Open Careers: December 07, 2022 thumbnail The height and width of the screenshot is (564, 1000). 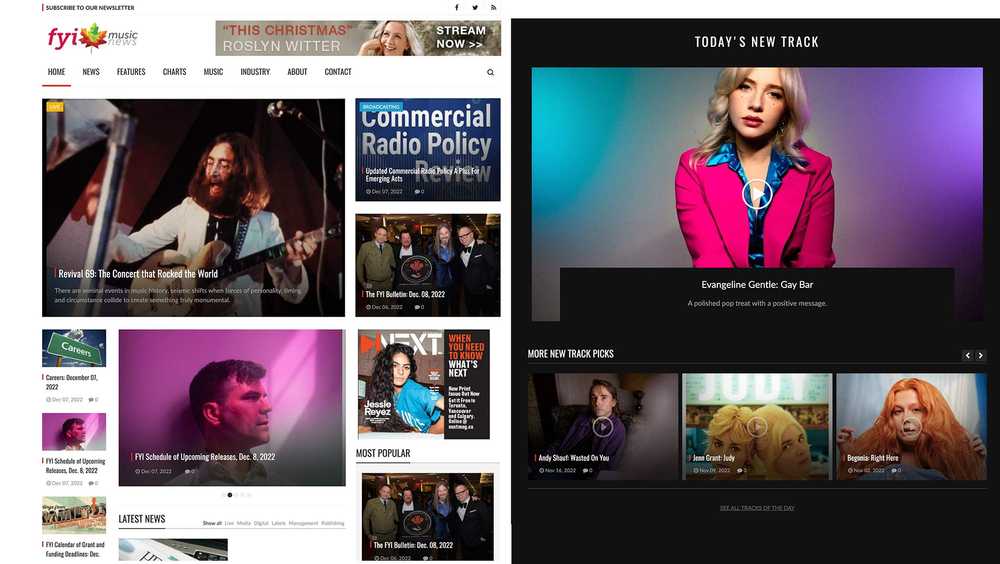point(74,348)
